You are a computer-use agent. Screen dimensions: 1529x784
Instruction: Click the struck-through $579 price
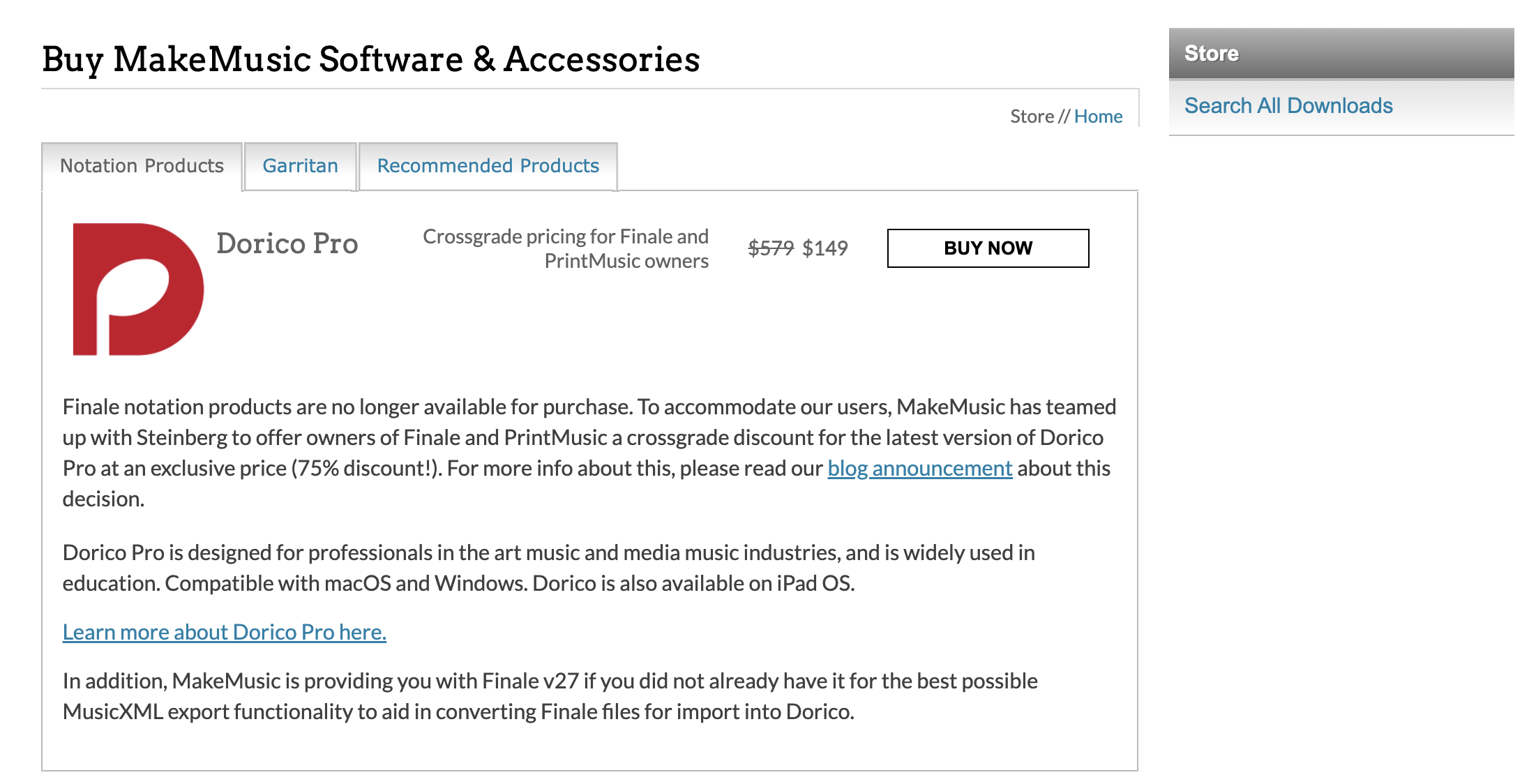coord(770,248)
